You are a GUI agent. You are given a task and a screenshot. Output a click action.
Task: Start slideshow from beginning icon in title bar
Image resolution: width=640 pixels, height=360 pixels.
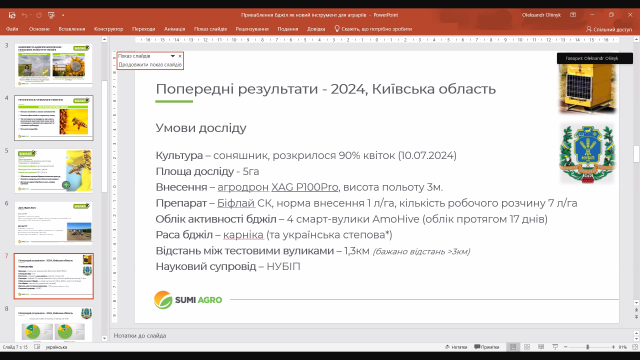51,15
